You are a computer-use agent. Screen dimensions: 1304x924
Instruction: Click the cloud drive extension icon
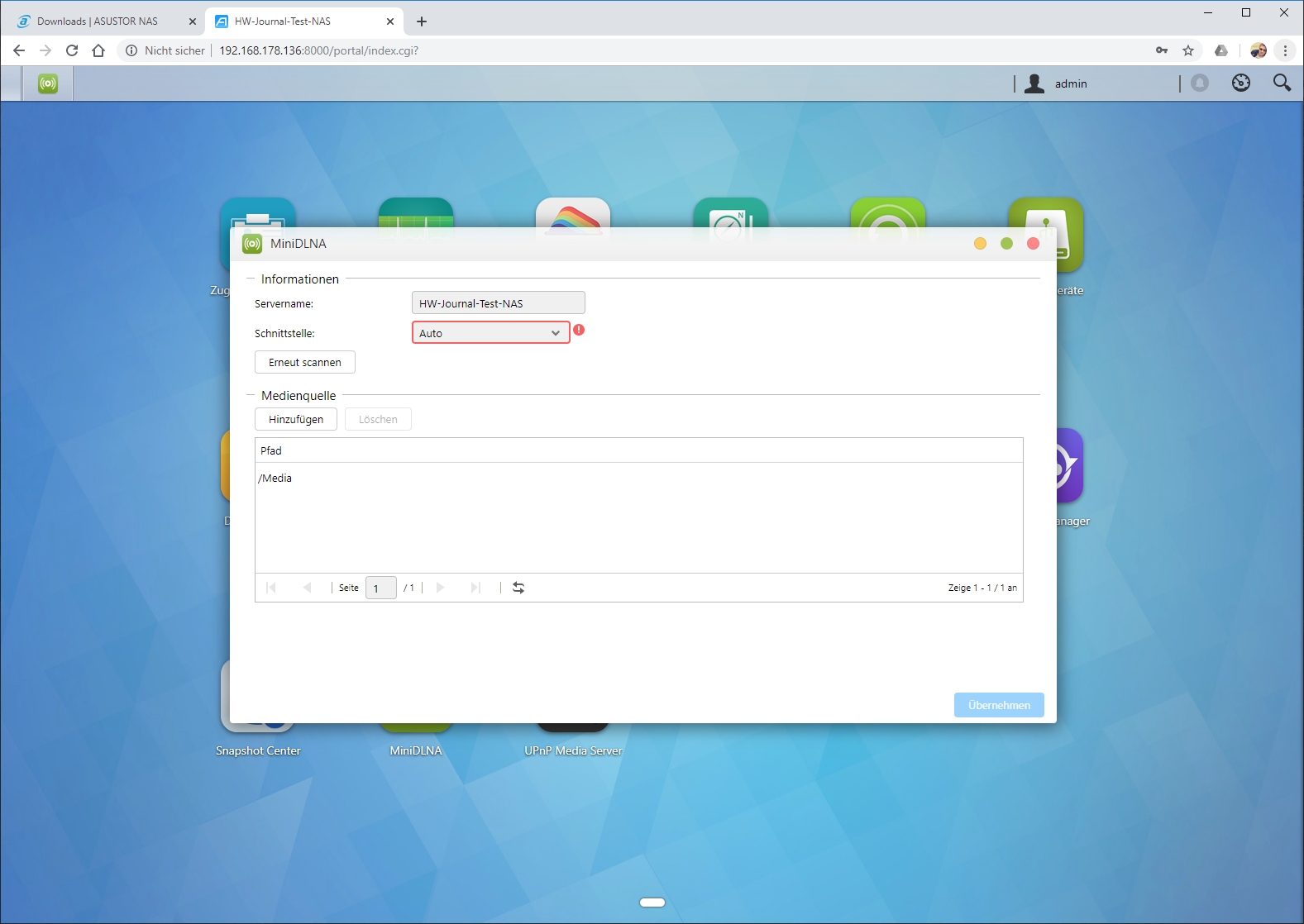point(1221,50)
